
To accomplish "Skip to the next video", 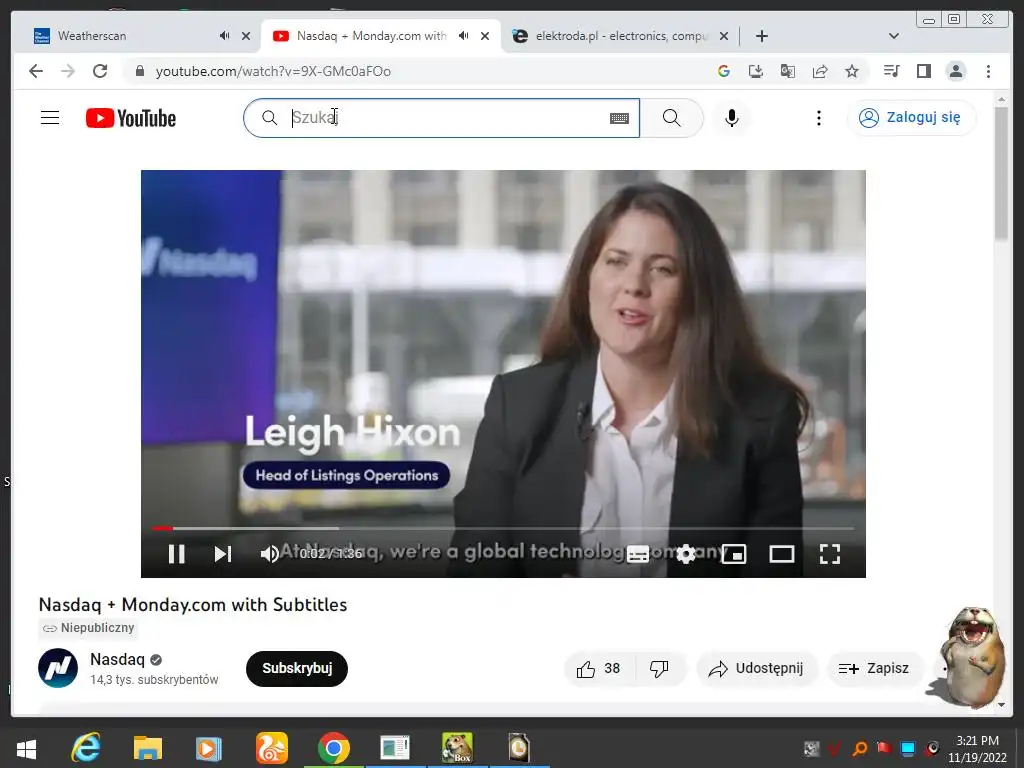I will [223, 554].
